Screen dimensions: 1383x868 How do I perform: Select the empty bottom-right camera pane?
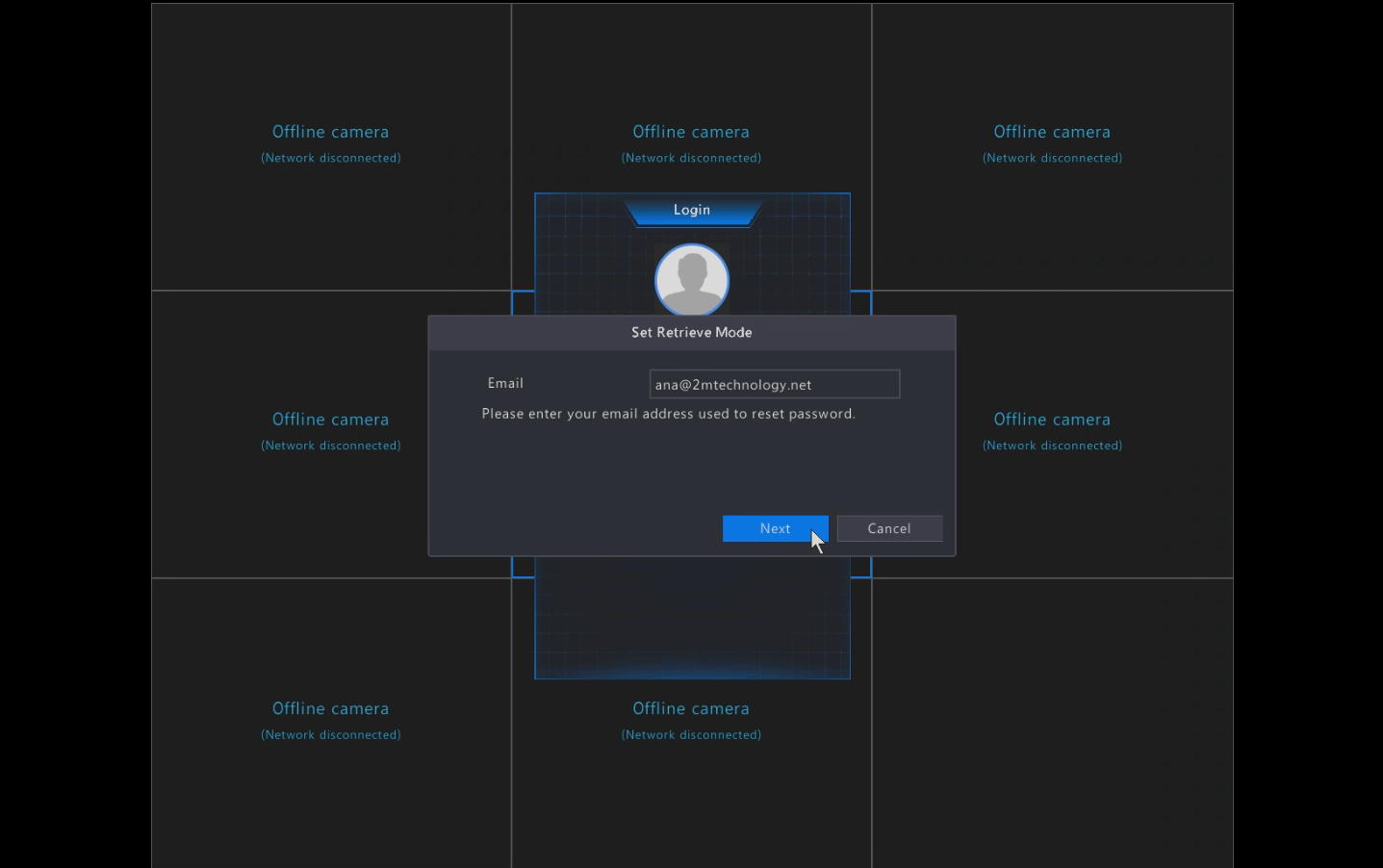pos(1051,722)
